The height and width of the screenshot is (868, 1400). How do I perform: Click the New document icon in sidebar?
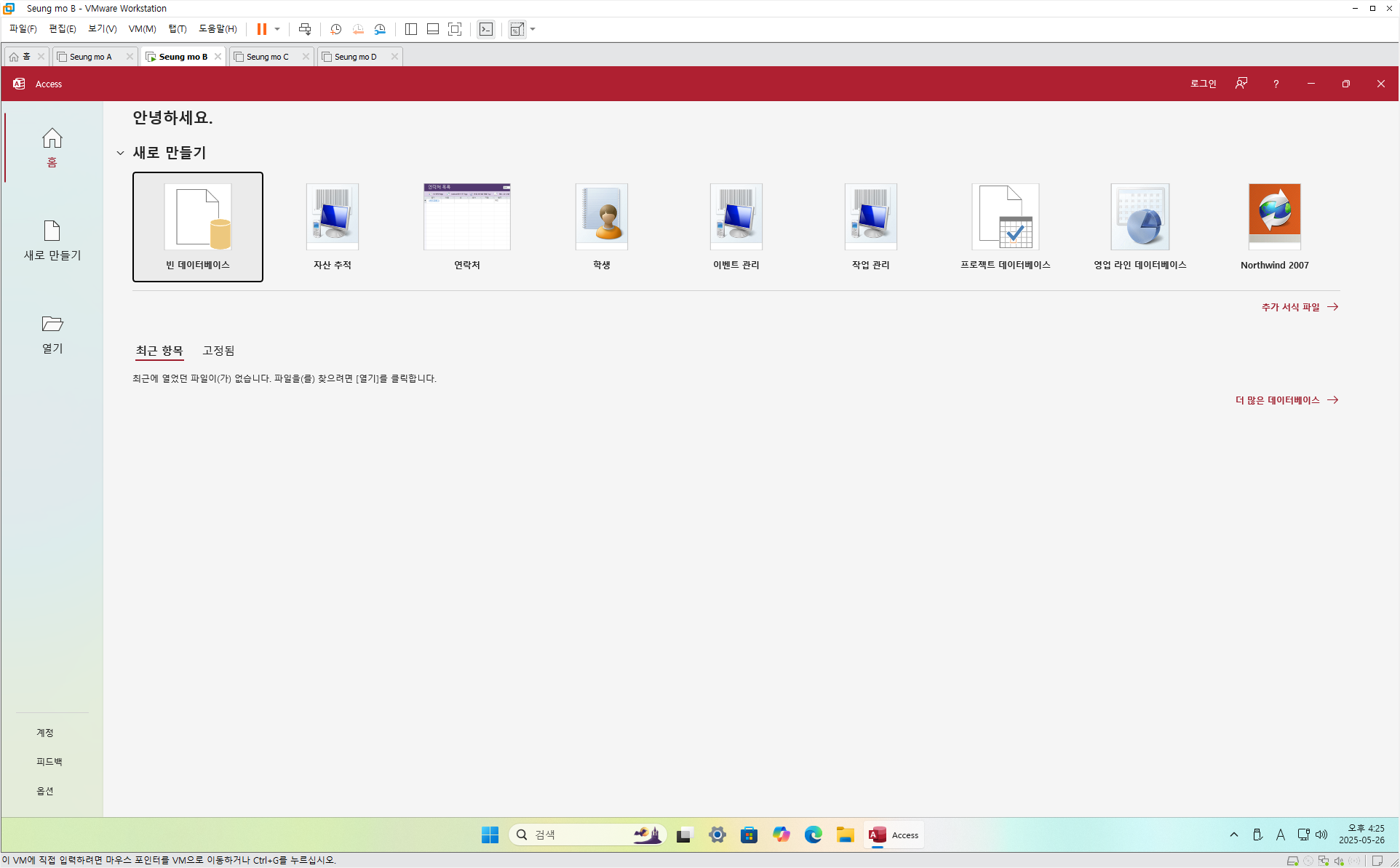click(52, 231)
